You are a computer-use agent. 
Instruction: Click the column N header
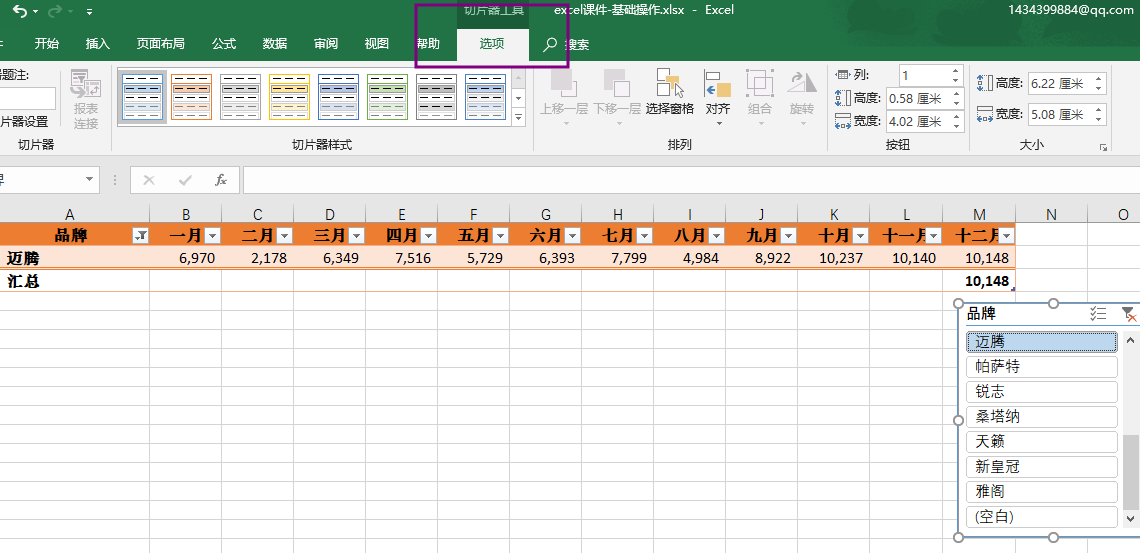1051,214
